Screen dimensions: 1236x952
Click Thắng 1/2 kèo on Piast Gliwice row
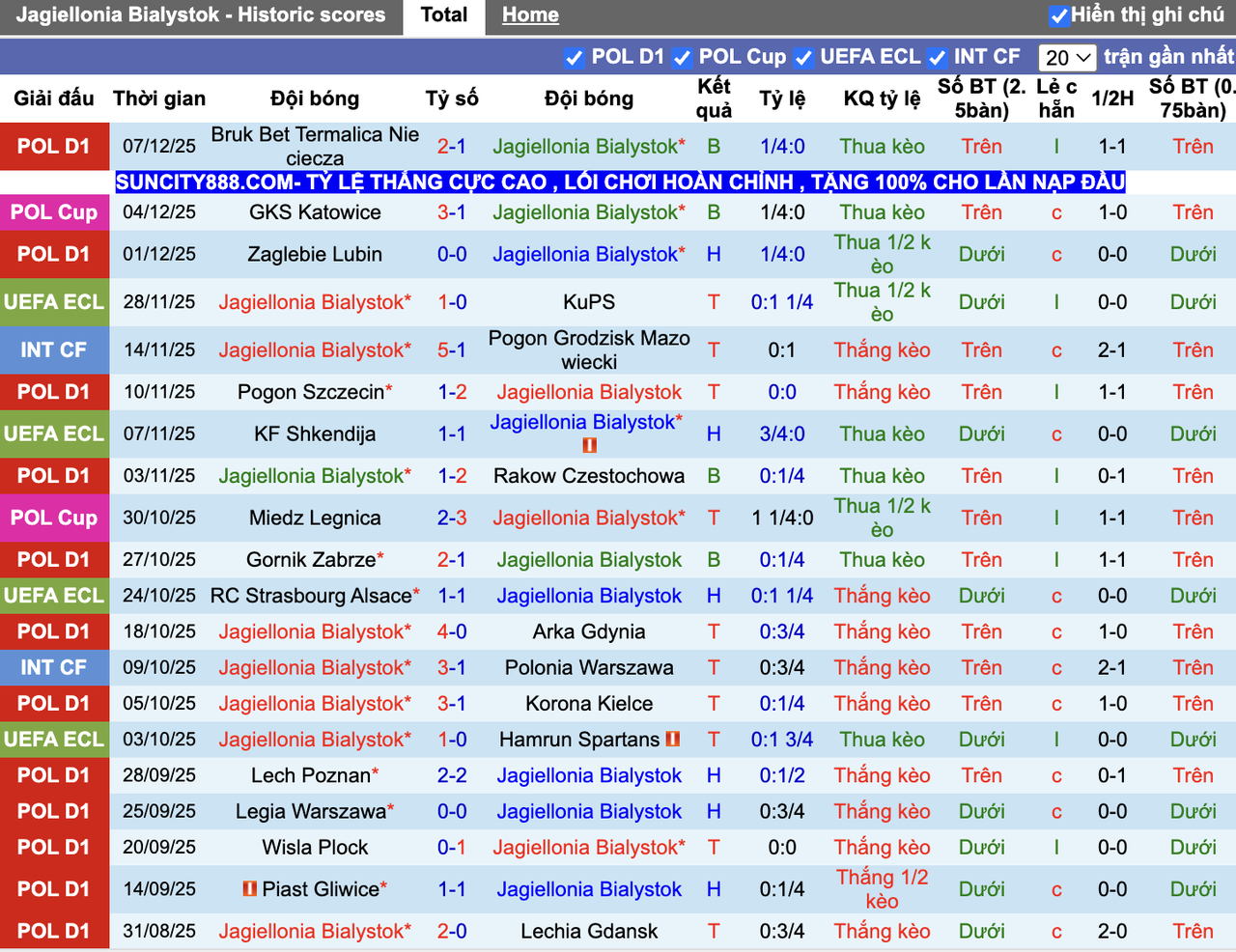coord(883,889)
